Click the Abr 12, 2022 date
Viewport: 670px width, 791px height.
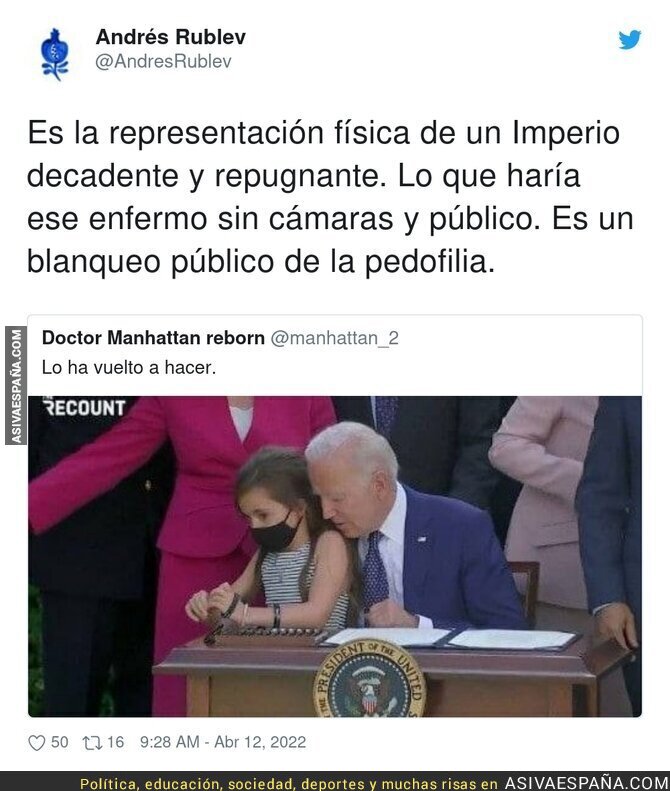click(260, 742)
